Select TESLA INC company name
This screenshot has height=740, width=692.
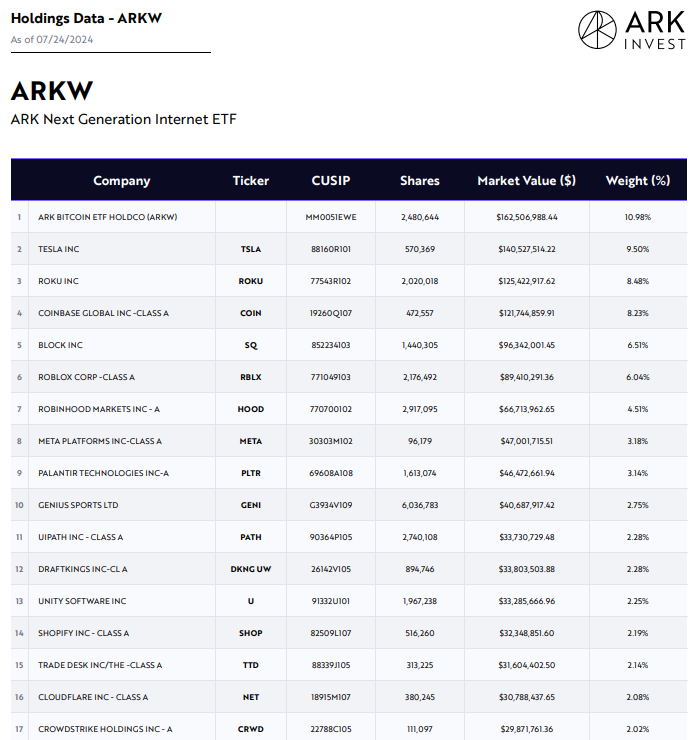pyautogui.click(x=59, y=249)
